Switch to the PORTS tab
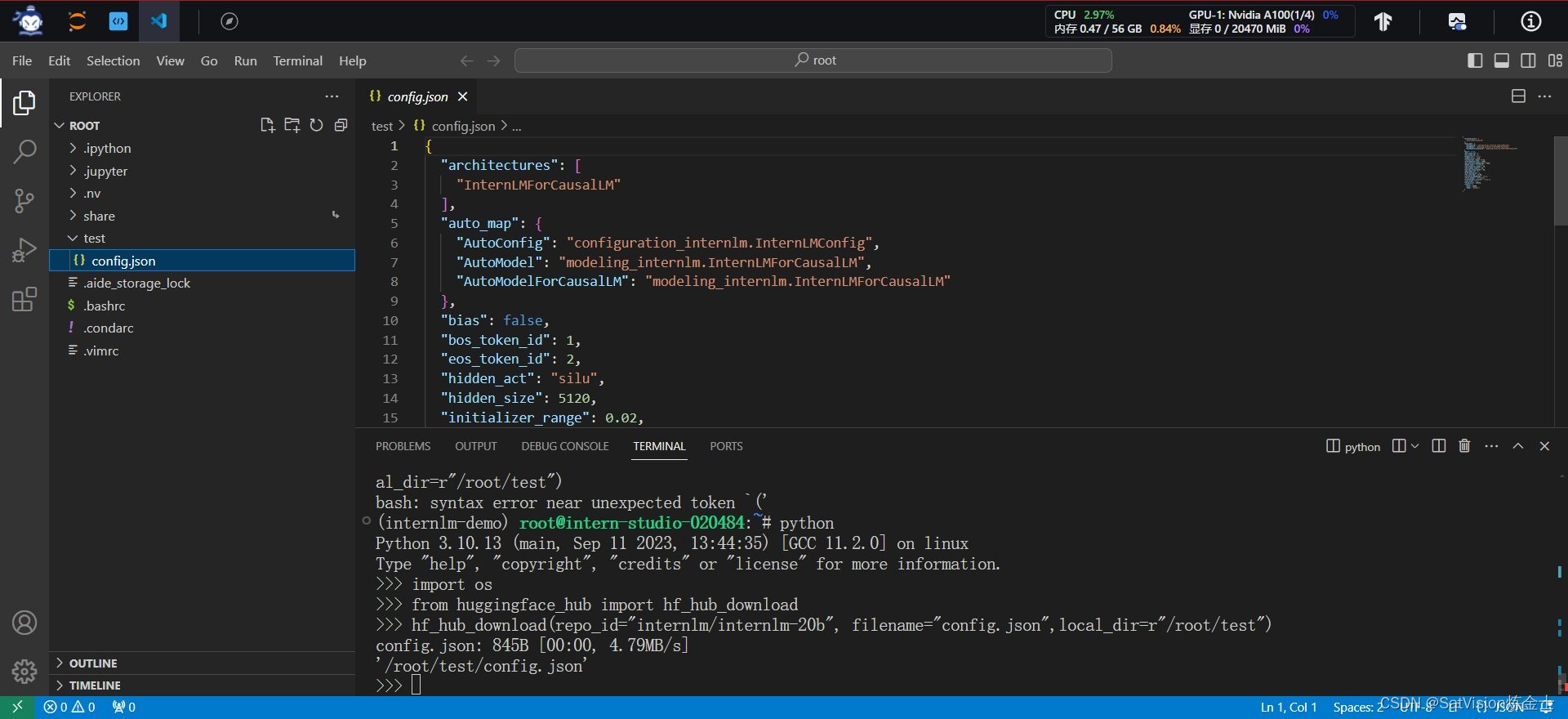 (726, 446)
